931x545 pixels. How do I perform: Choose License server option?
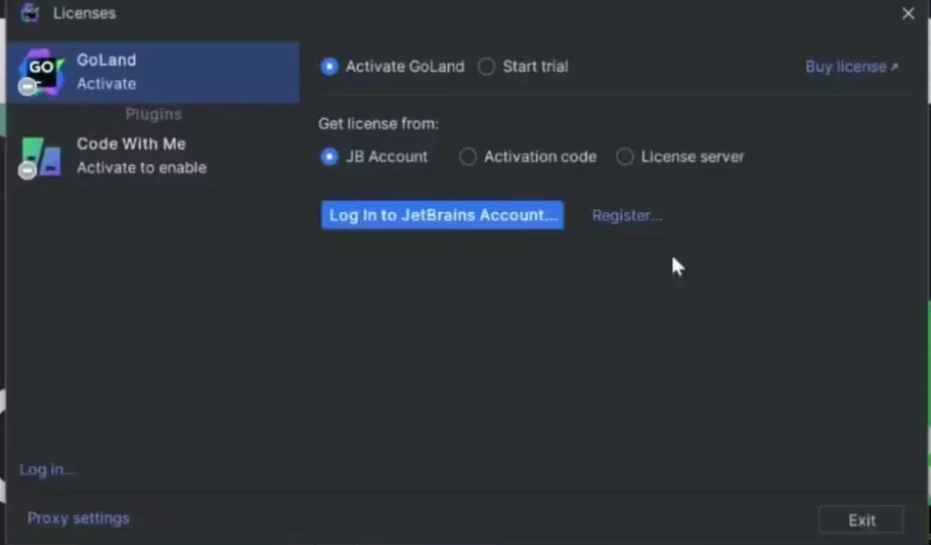click(x=625, y=157)
